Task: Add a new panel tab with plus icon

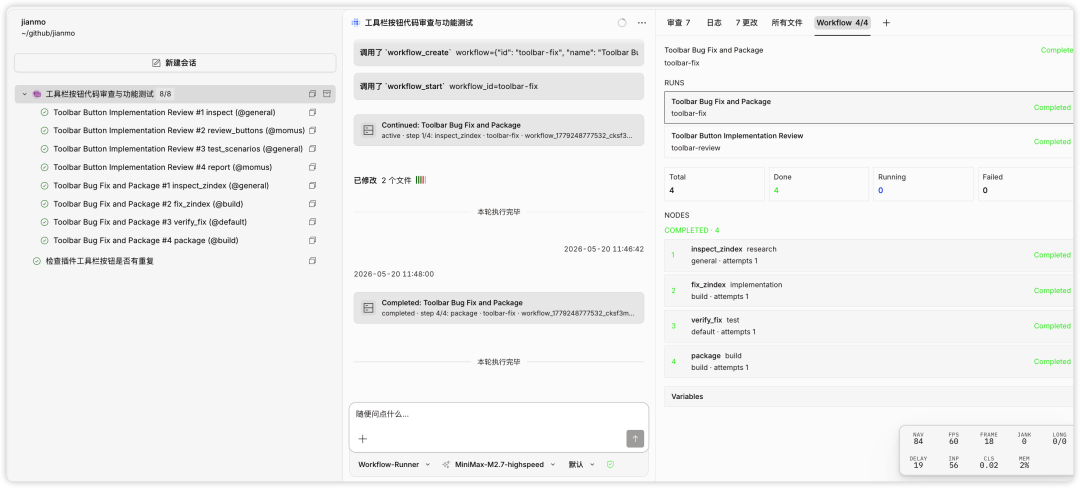Action: point(886,23)
